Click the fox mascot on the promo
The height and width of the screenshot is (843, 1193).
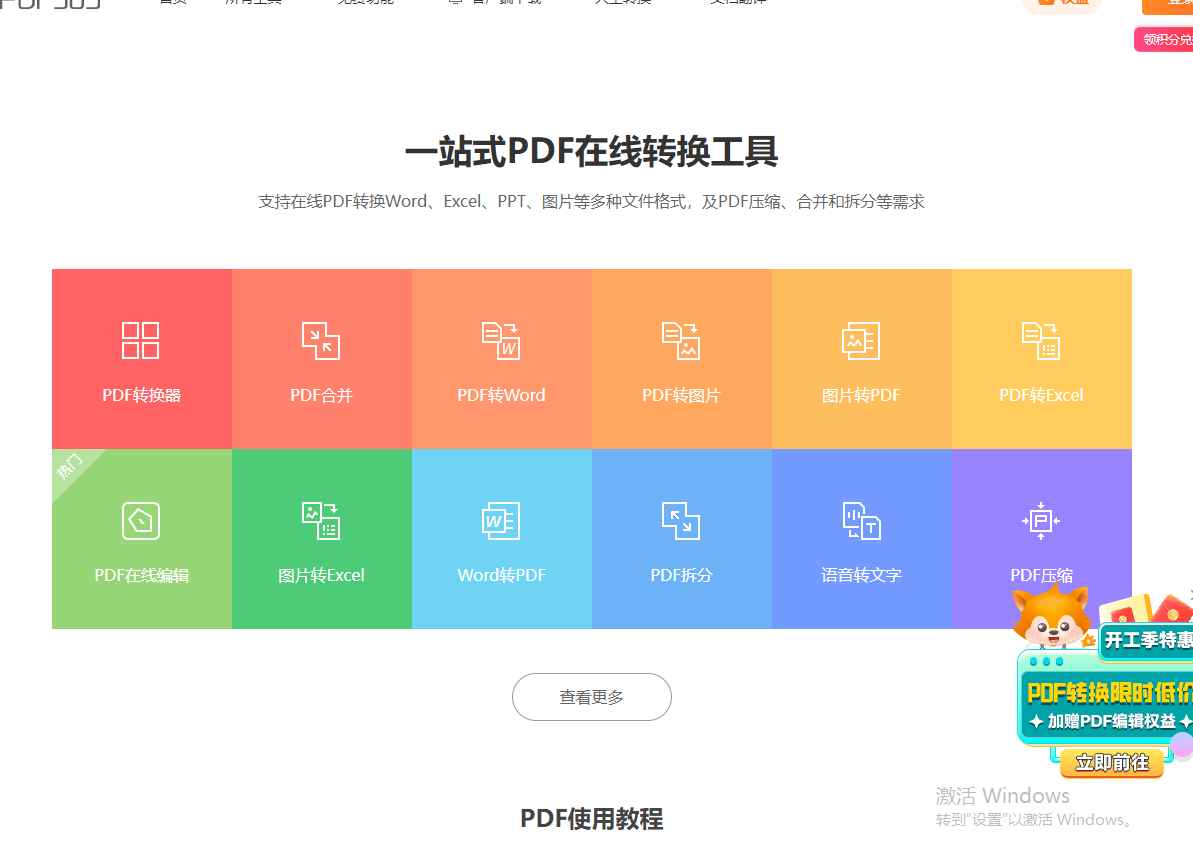pyautogui.click(x=1052, y=616)
